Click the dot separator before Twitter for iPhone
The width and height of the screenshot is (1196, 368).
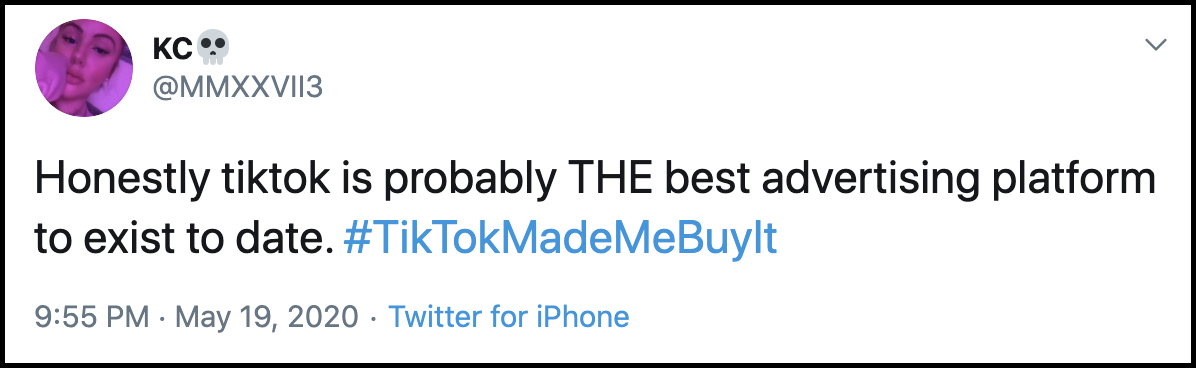pyautogui.click(x=373, y=317)
